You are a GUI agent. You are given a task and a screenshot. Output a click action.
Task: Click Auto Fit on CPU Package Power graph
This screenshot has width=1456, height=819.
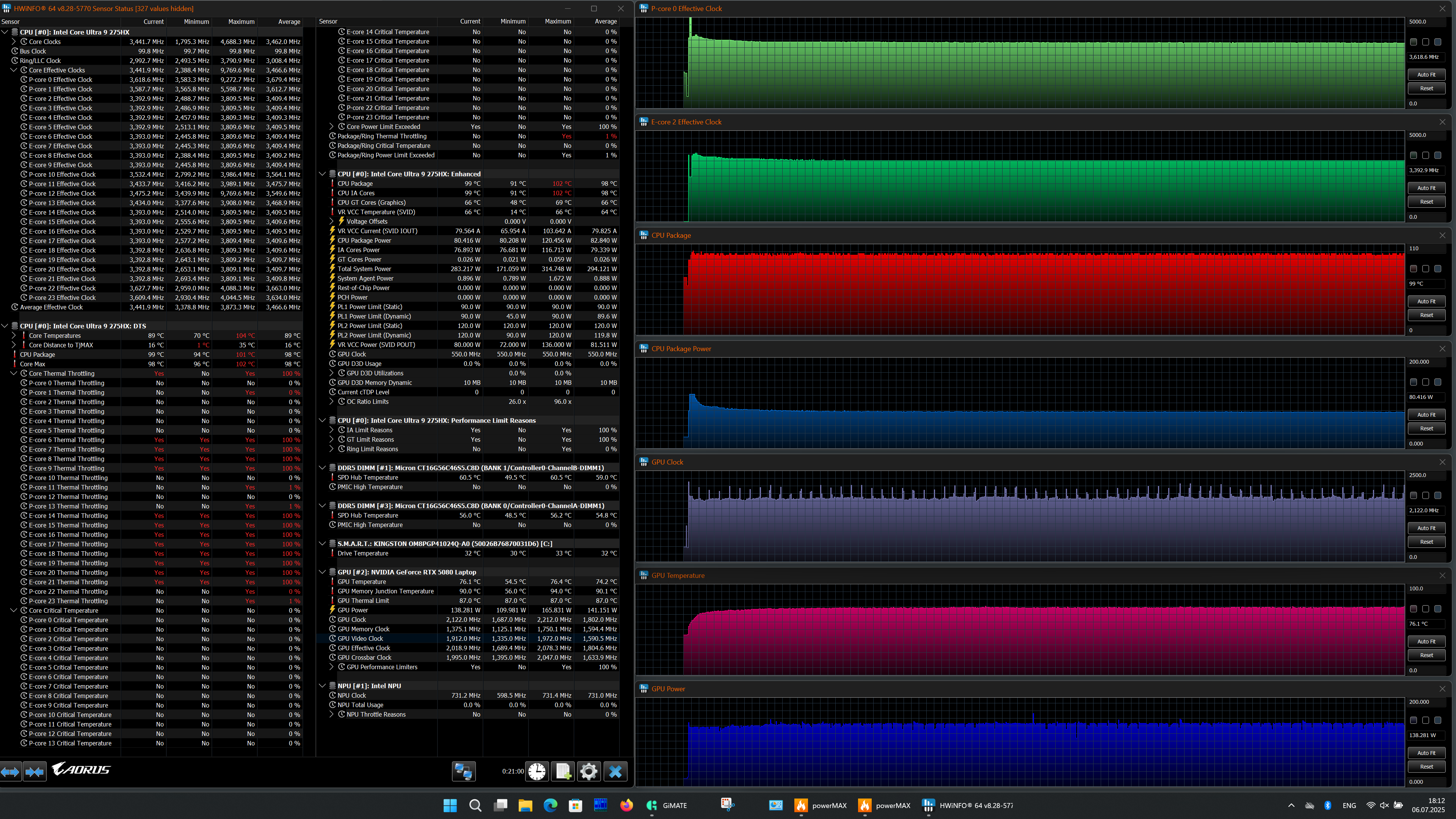1426,415
